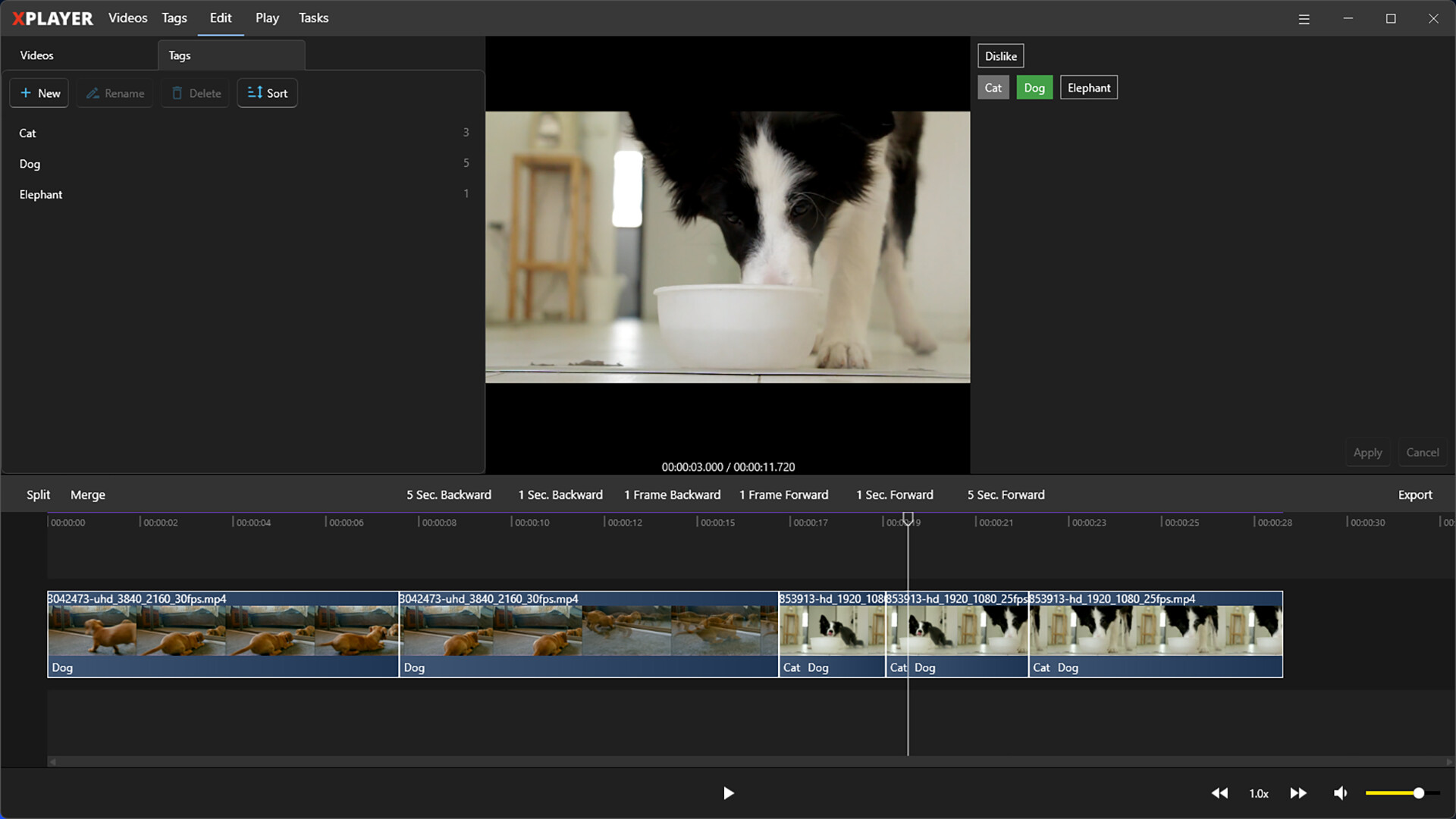Image resolution: width=1456 pixels, height=819 pixels.
Task: Toggle the green Dog tag chip
Action: coord(1034,88)
